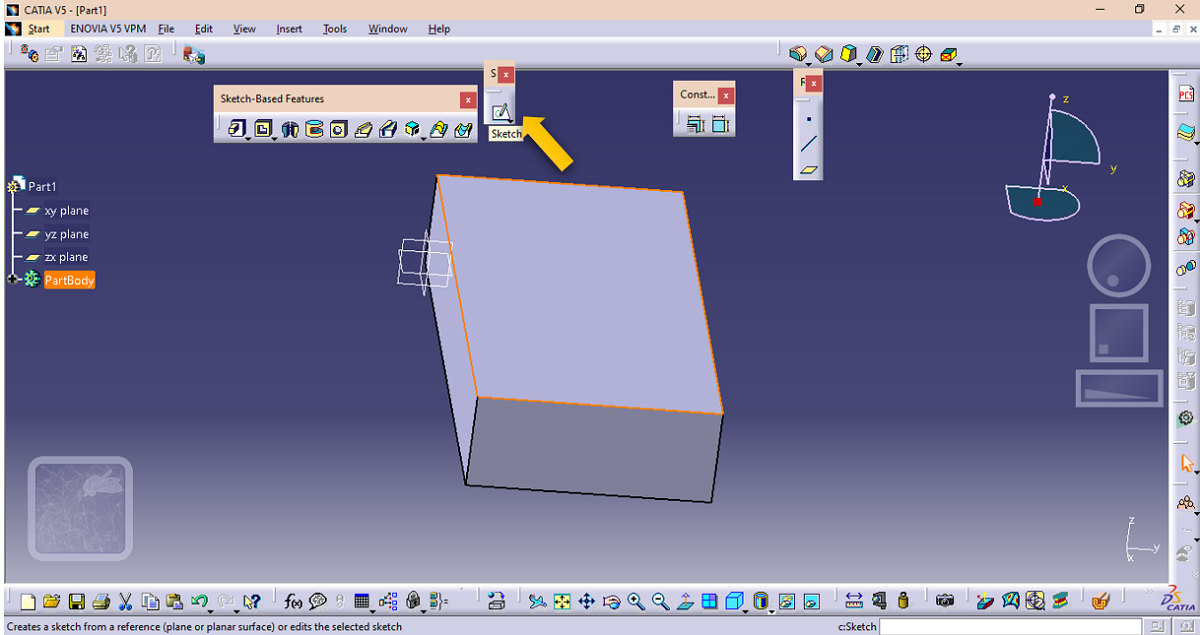The image size is (1200, 635).
Task: Open the View mode cube dropdown arrow
Action: 746,607
